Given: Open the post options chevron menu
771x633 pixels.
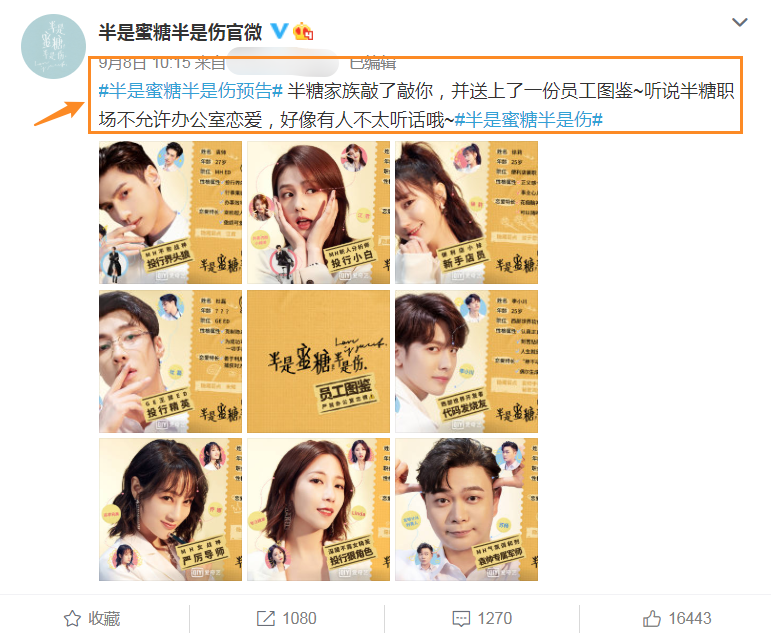Looking at the screenshot, I should pyautogui.click(x=740, y=22).
